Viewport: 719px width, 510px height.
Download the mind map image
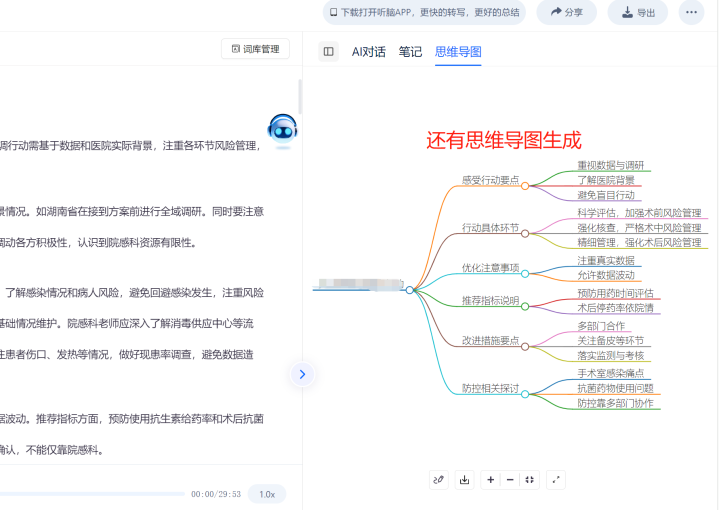(465, 480)
